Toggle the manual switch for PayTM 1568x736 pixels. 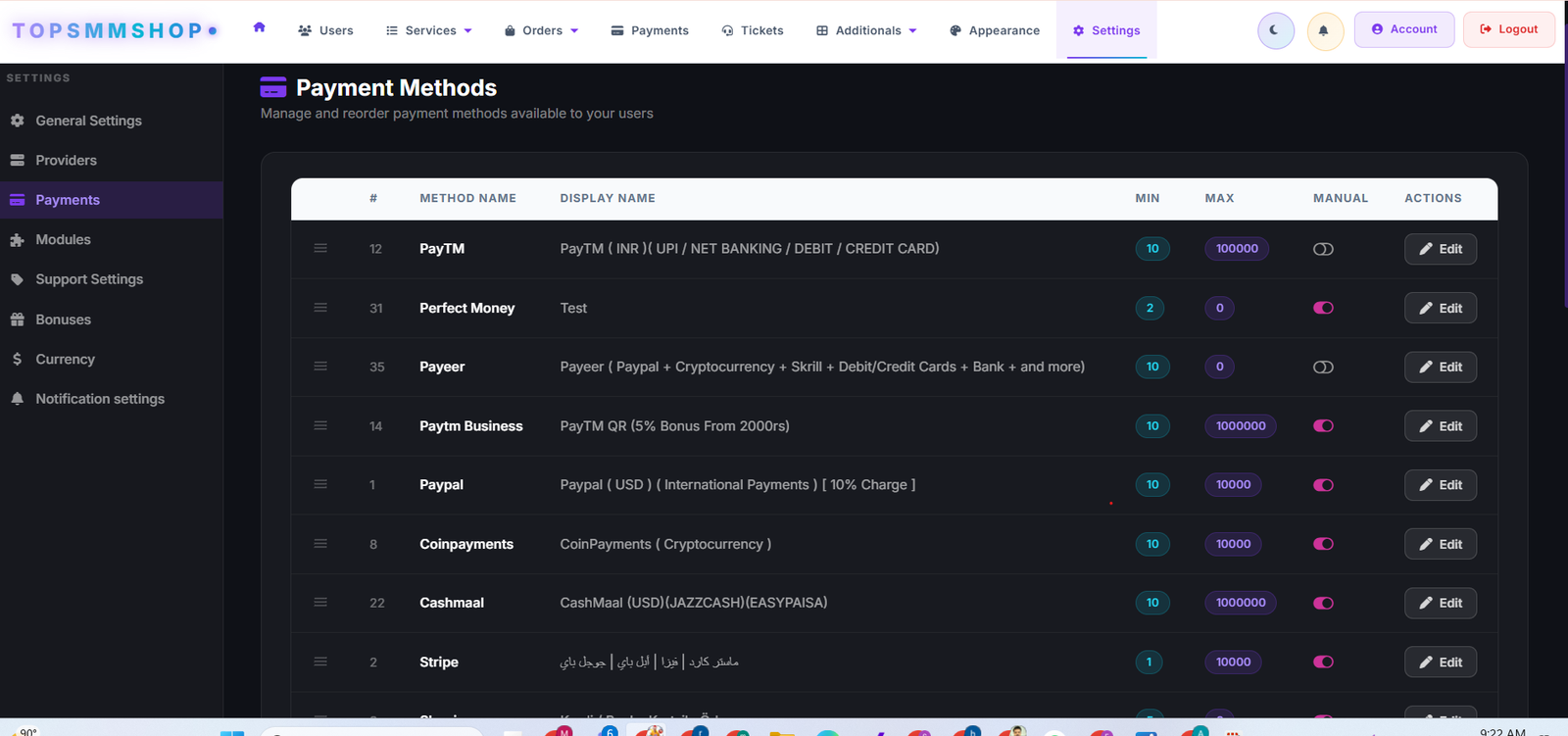pyautogui.click(x=1323, y=249)
